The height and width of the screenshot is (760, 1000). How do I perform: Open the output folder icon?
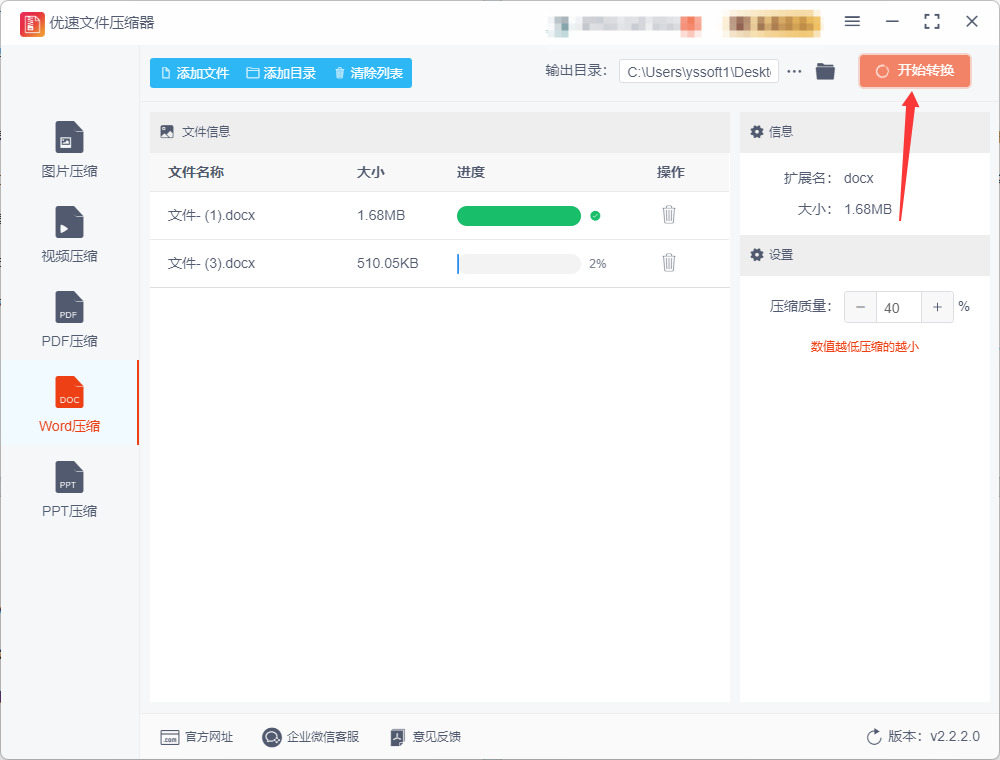pos(825,71)
